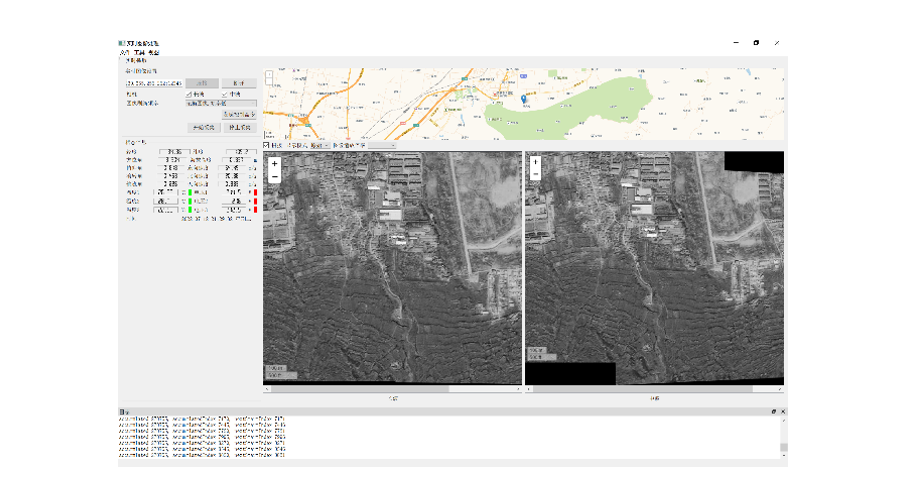Zoom out on the right aerial image
The image size is (900, 500).
coord(536,175)
